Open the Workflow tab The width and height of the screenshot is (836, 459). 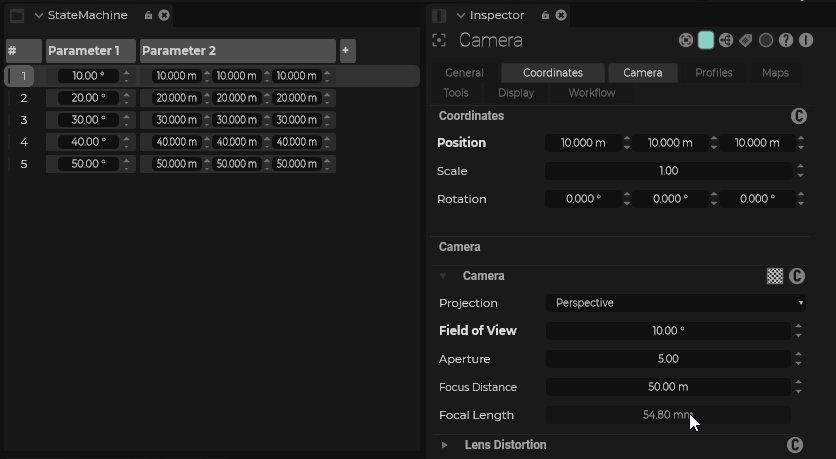(591, 93)
